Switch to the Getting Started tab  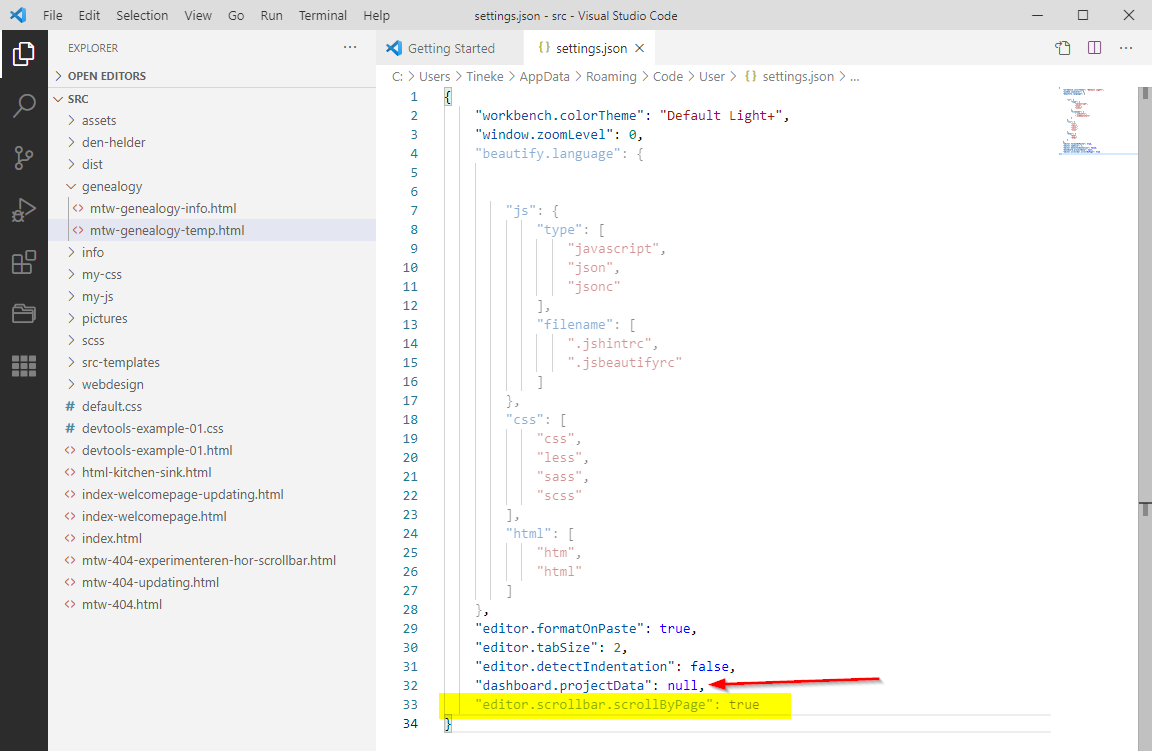tap(450, 48)
